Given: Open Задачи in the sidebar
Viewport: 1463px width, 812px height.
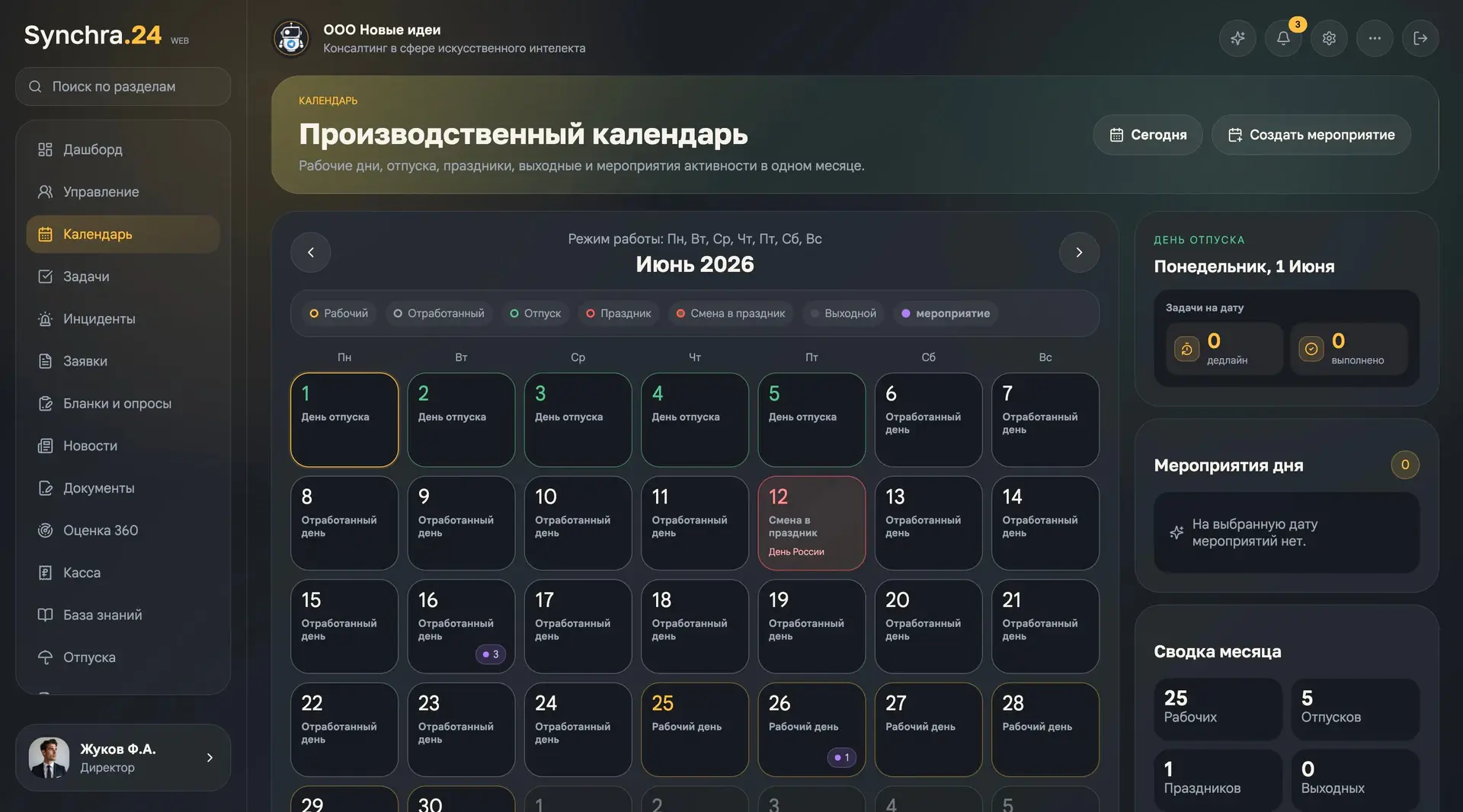Looking at the screenshot, I should coord(123,277).
